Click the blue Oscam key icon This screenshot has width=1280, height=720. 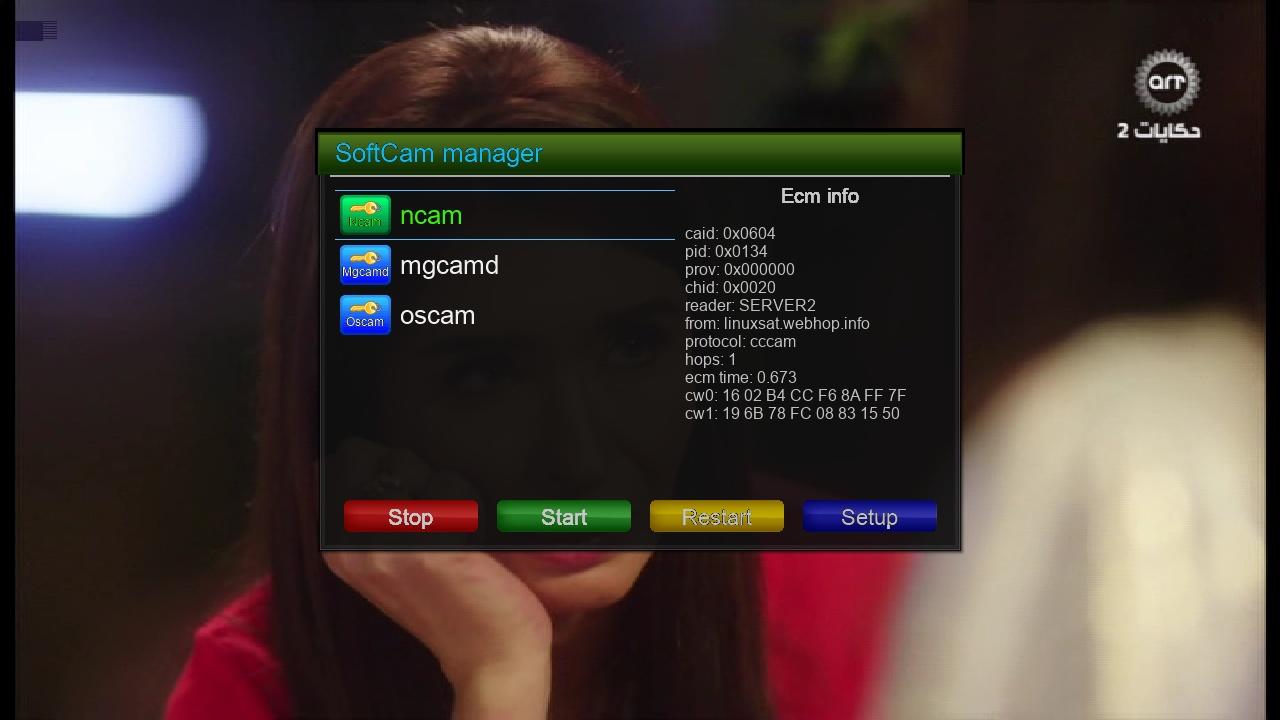(365, 315)
